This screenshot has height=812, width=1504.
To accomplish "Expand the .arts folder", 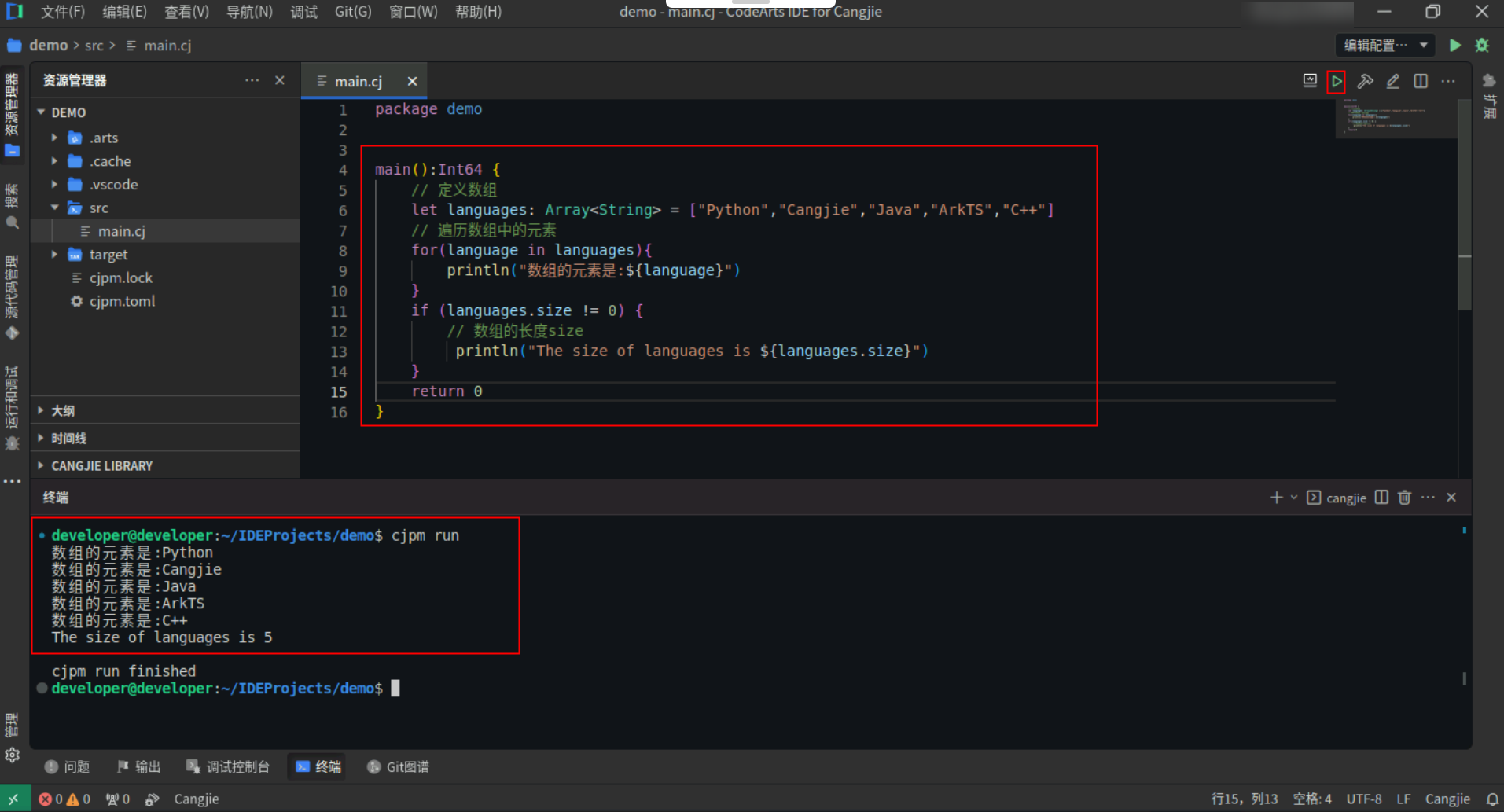I will (x=54, y=138).
